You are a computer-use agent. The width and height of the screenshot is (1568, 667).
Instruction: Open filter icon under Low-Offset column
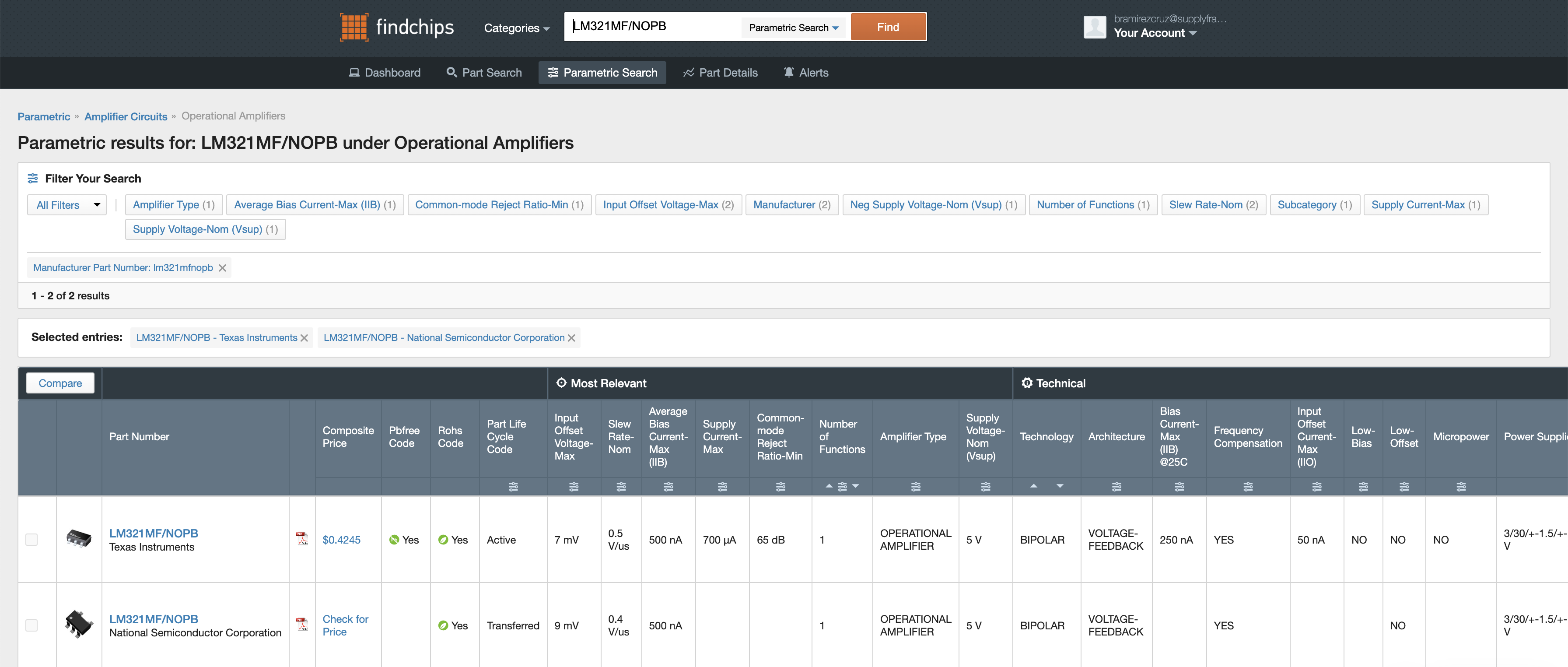pyautogui.click(x=1403, y=487)
